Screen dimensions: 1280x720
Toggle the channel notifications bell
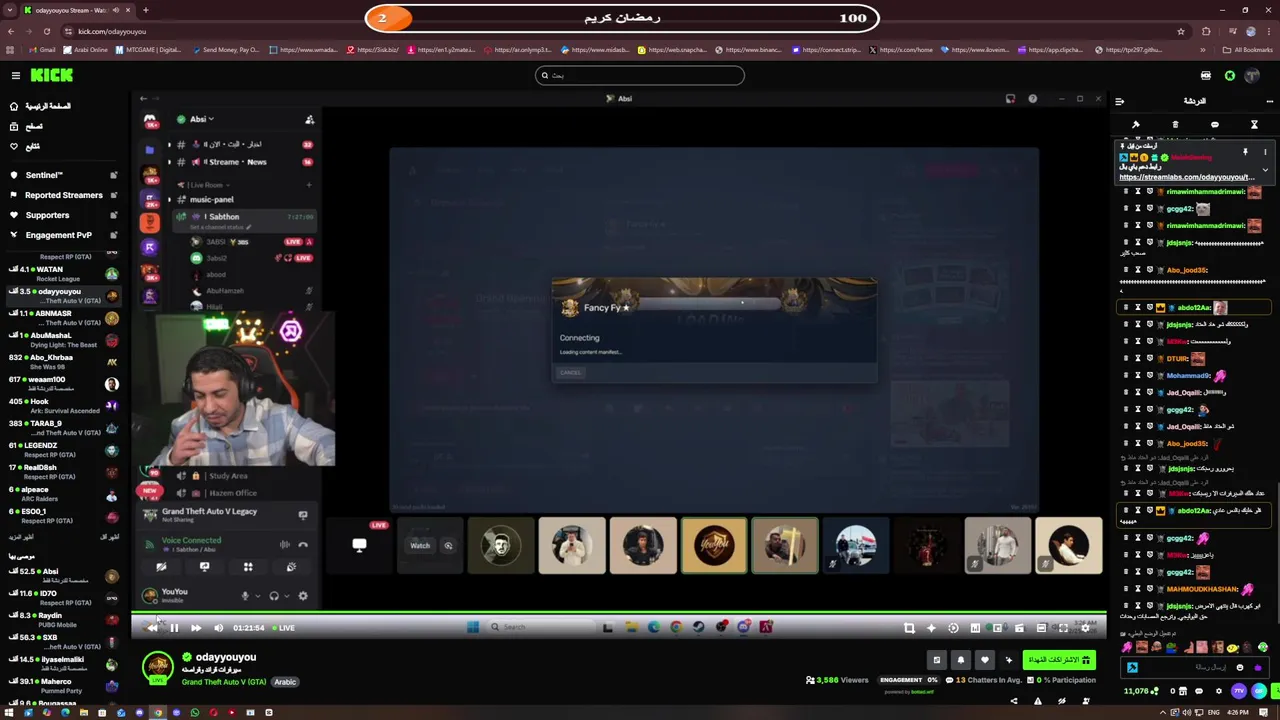click(x=960, y=660)
